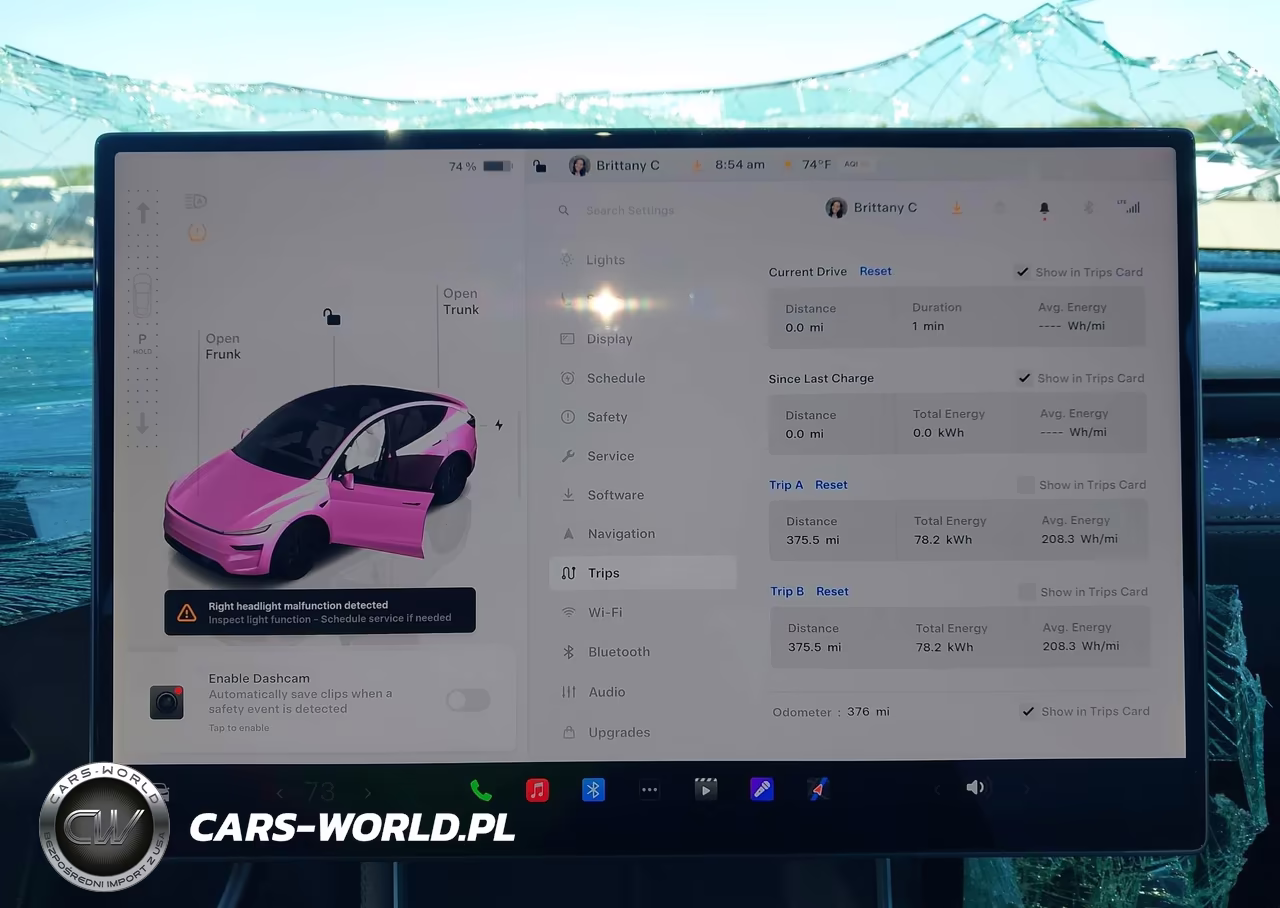Image resolution: width=1280 pixels, height=908 pixels.
Task: Tap Brittany C avatar in the top status bar
Action: click(x=579, y=166)
